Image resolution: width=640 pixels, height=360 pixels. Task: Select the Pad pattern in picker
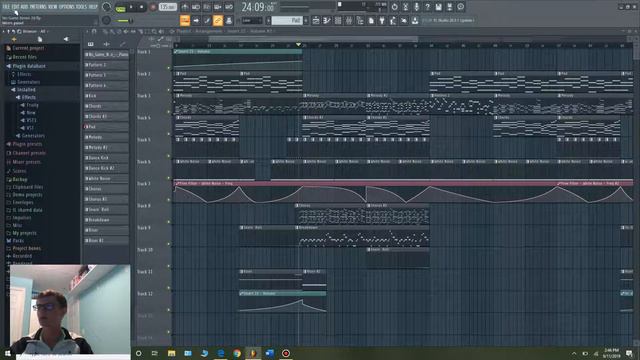(x=106, y=127)
